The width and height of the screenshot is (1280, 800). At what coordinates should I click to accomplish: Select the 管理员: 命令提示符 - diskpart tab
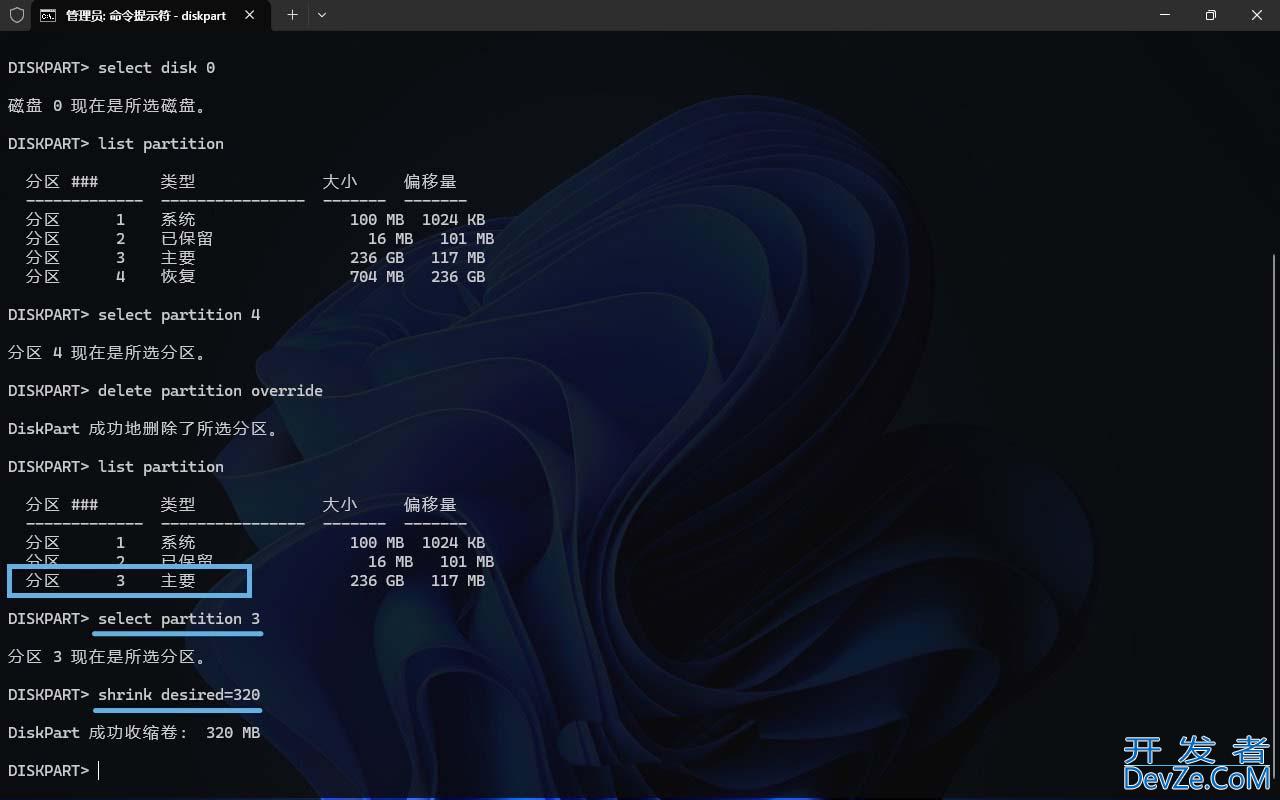click(149, 15)
